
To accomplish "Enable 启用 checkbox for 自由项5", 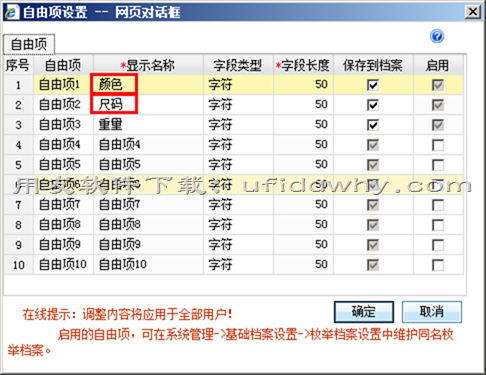I will point(438,165).
